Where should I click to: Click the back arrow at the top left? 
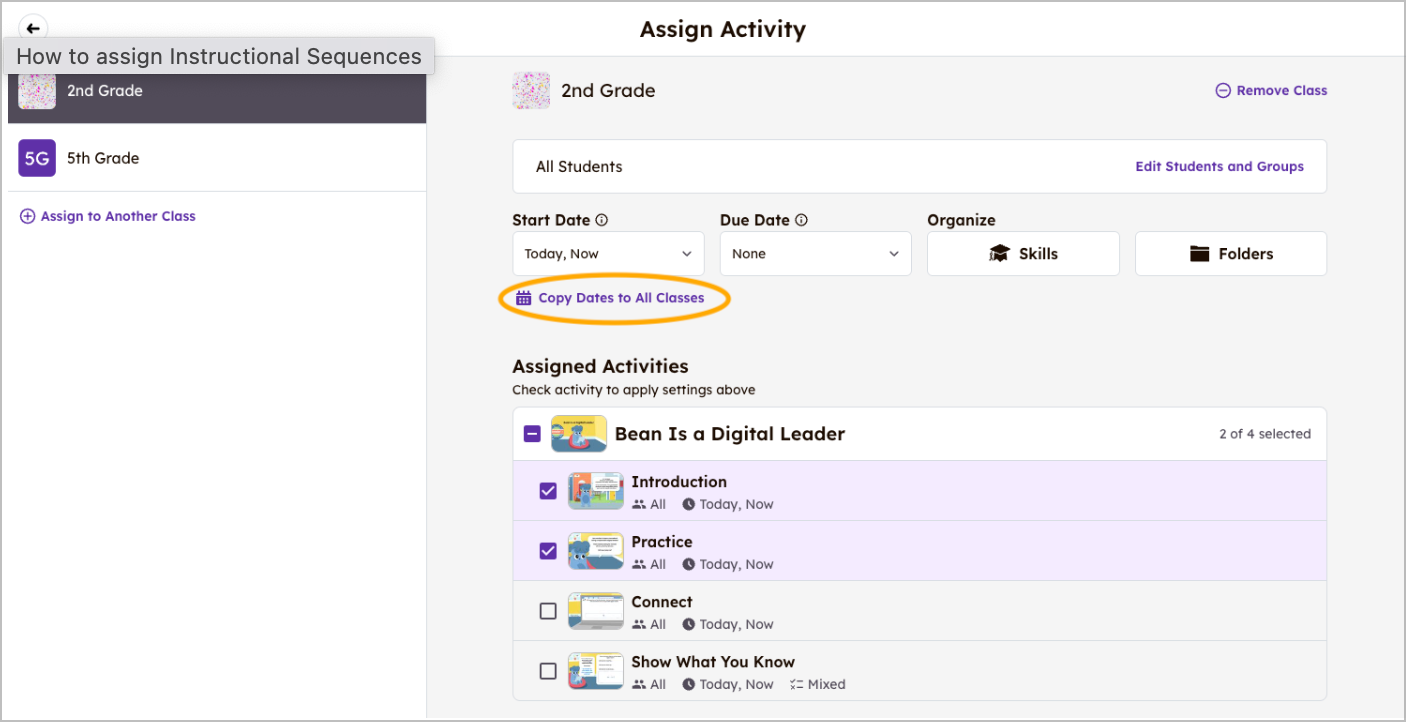(32, 28)
